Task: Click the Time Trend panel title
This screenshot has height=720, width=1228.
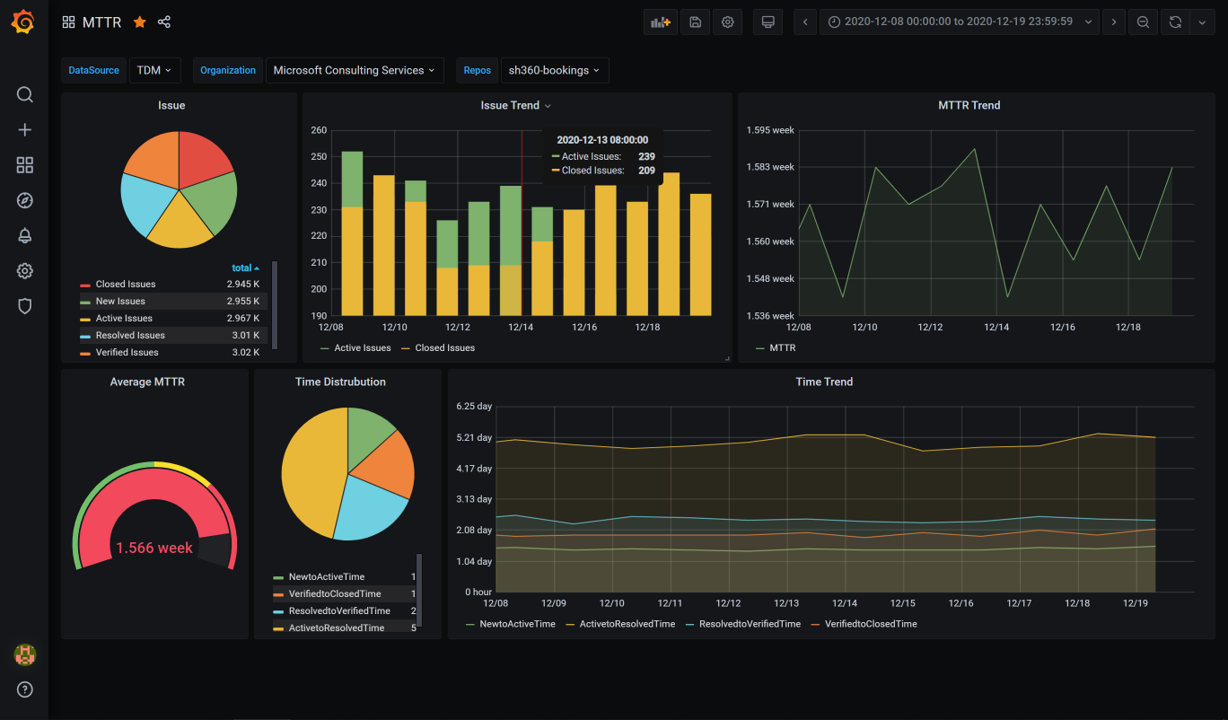Action: 824,382
